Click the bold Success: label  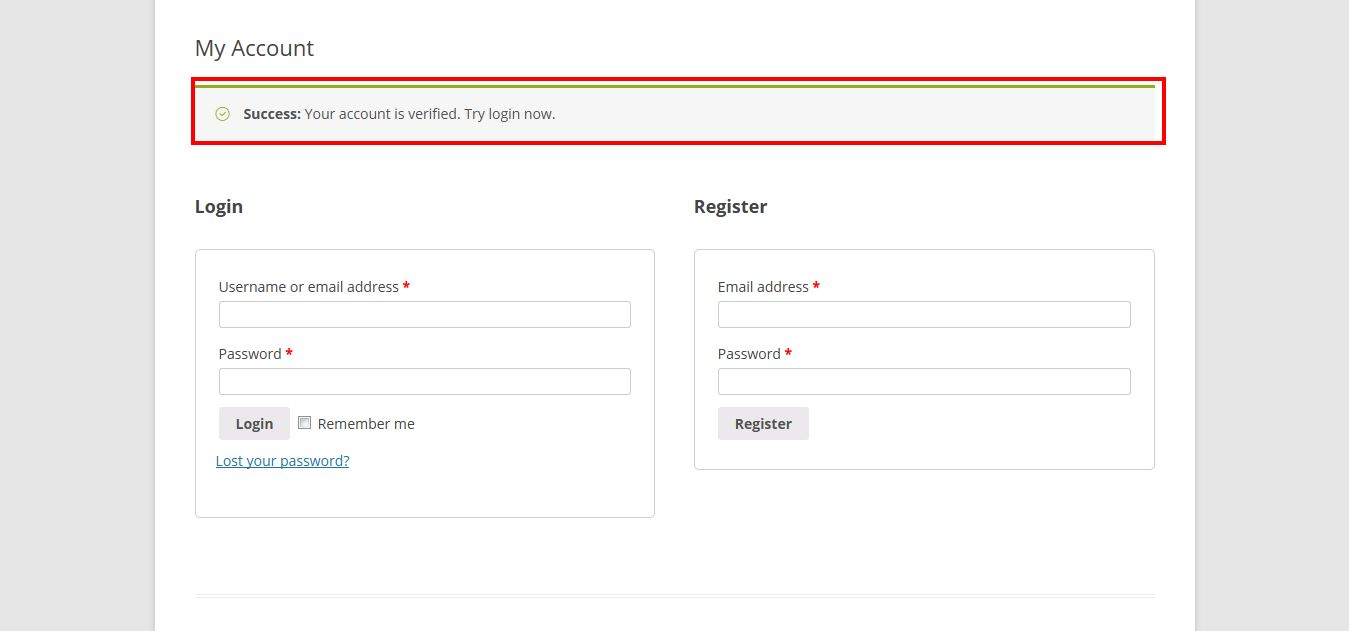(x=272, y=114)
